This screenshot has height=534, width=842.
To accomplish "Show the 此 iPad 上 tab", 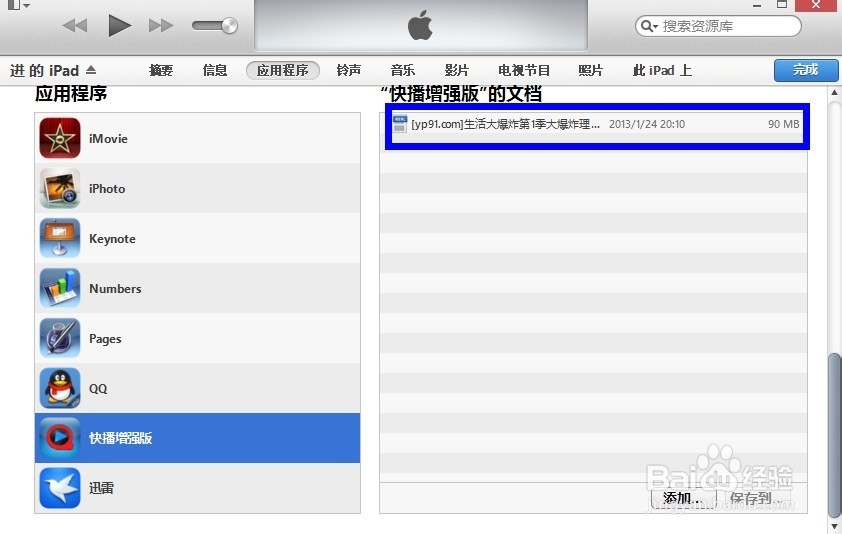I will [x=662, y=70].
